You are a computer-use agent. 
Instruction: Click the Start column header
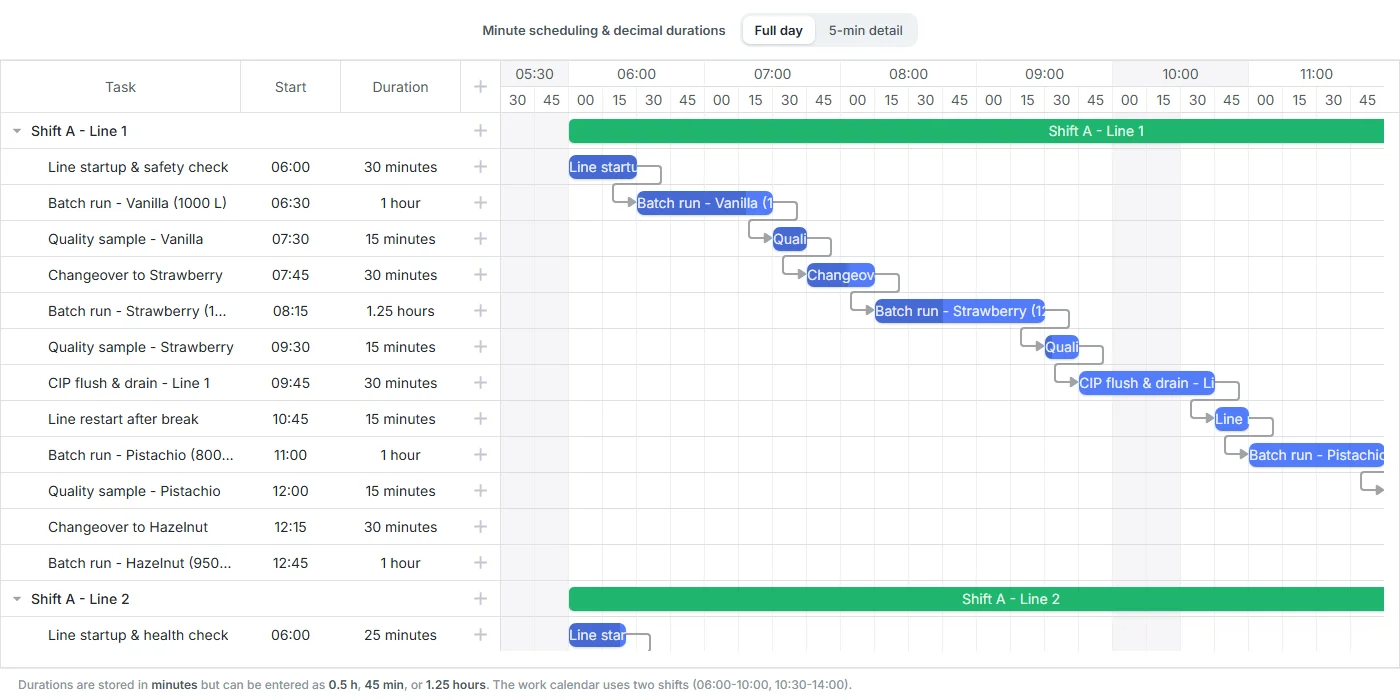tap(291, 87)
